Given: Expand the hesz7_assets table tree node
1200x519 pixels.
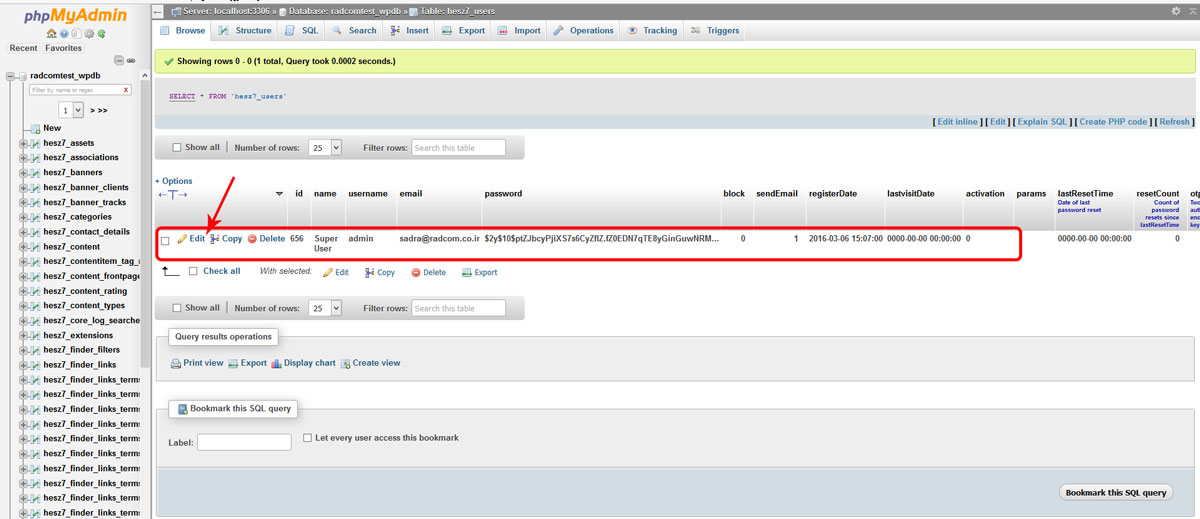Looking at the screenshot, I should (x=23, y=143).
